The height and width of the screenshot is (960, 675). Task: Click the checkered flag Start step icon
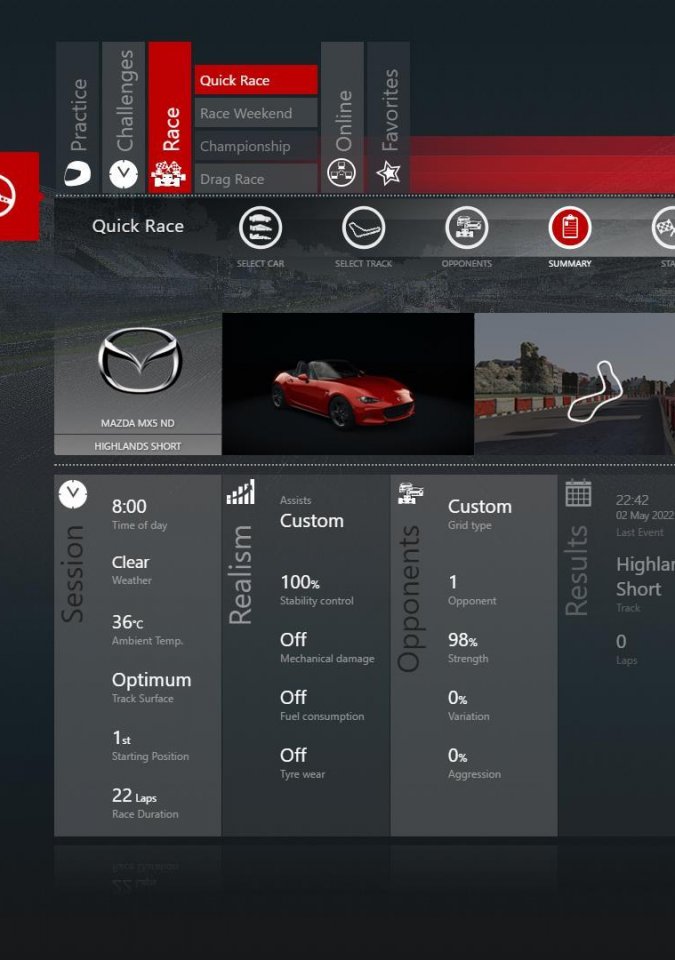click(x=664, y=228)
